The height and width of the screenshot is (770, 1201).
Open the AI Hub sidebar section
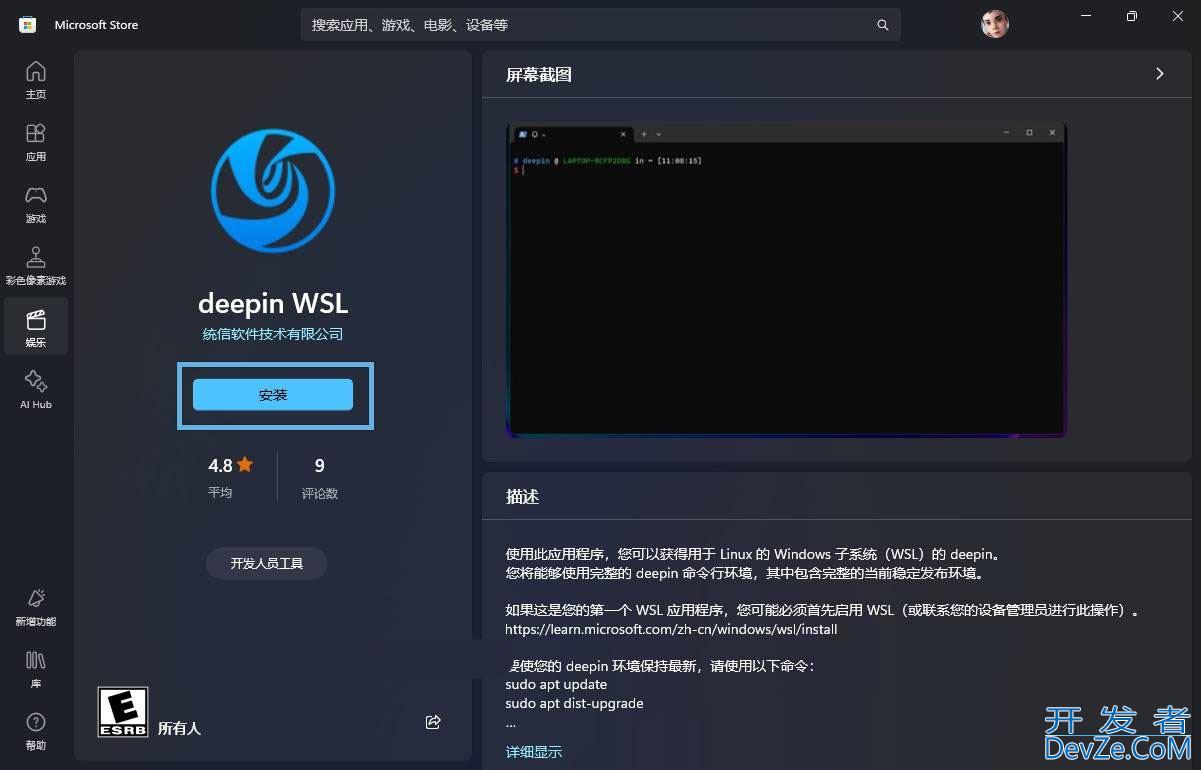click(x=36, y=390)
